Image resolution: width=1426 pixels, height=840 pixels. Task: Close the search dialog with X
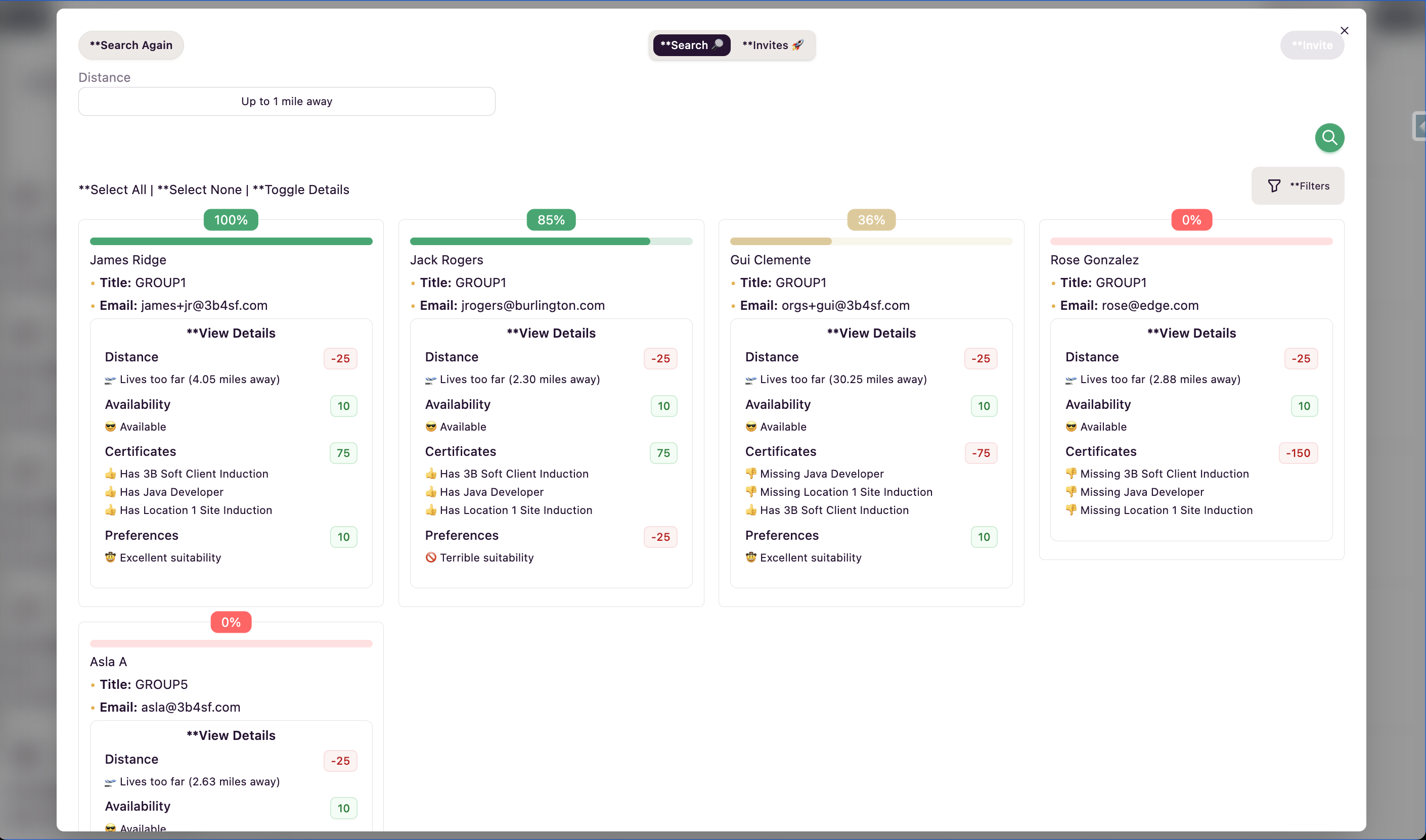pyautogui.click(x=1344, y=30)
